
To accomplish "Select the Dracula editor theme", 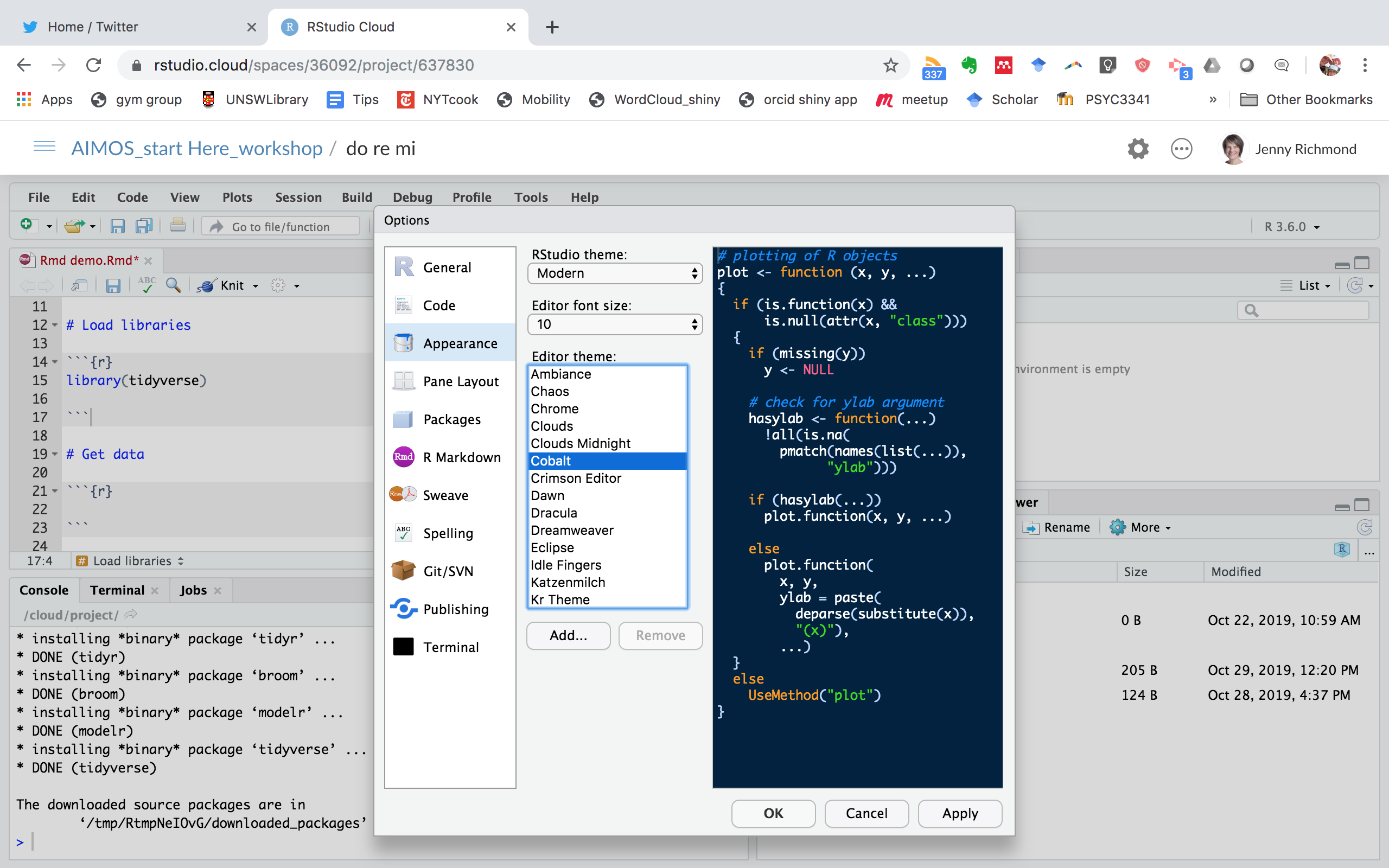I will click(553, 513).
